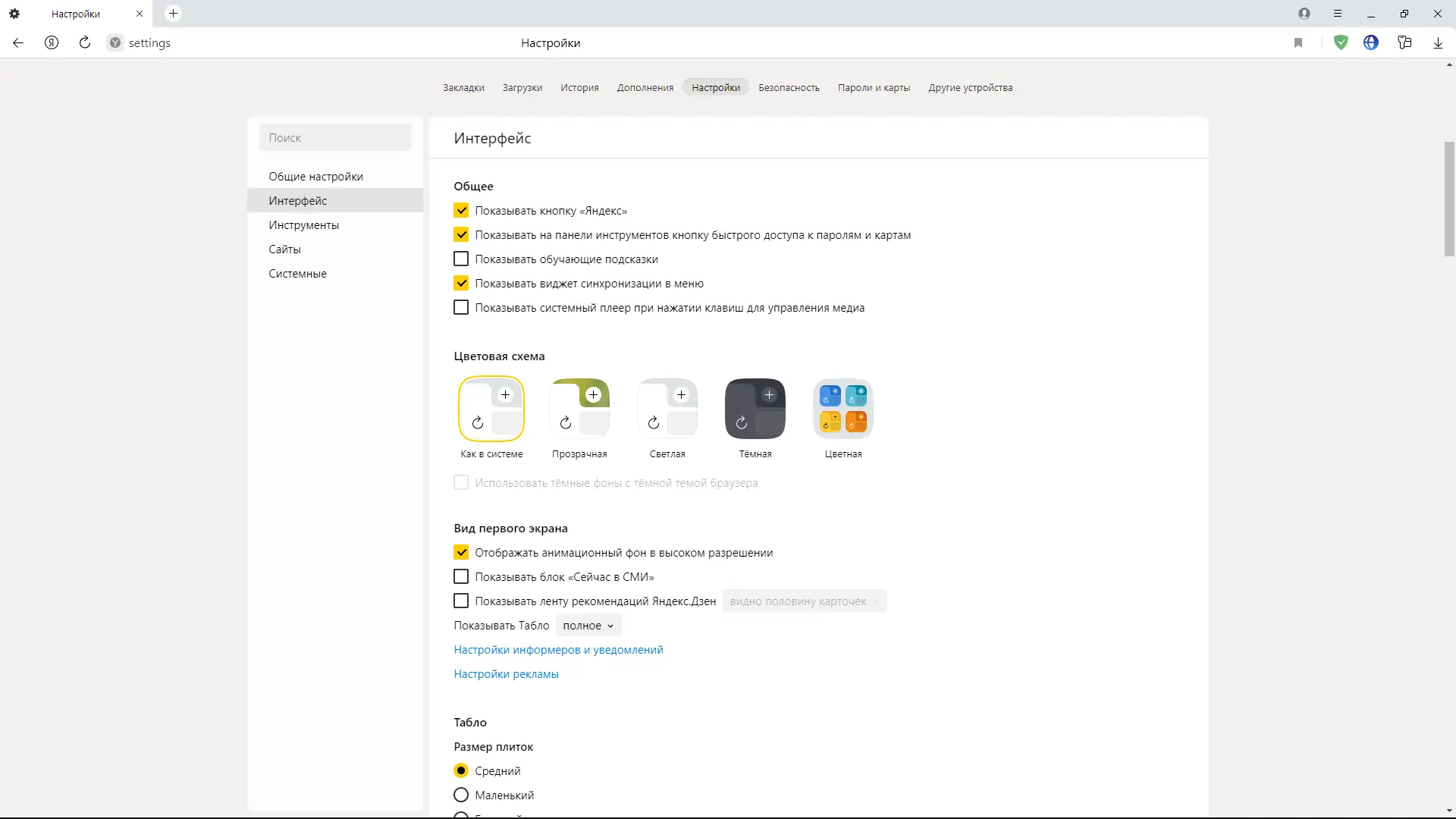Click the blue globe extension icon
1456x819 pixels.
point(1371,43)
